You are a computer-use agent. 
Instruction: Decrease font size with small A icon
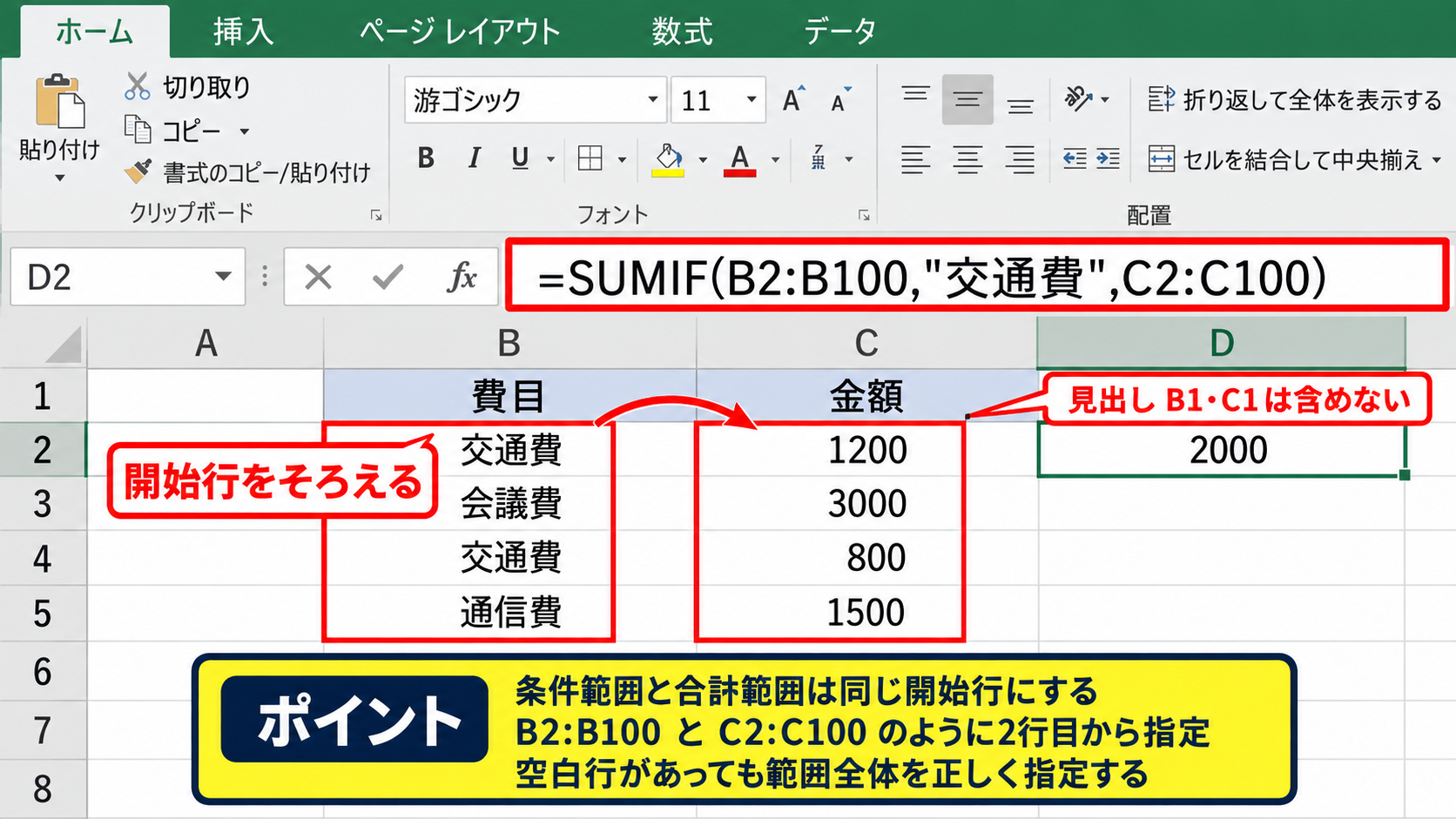click(x=840, y=100)
